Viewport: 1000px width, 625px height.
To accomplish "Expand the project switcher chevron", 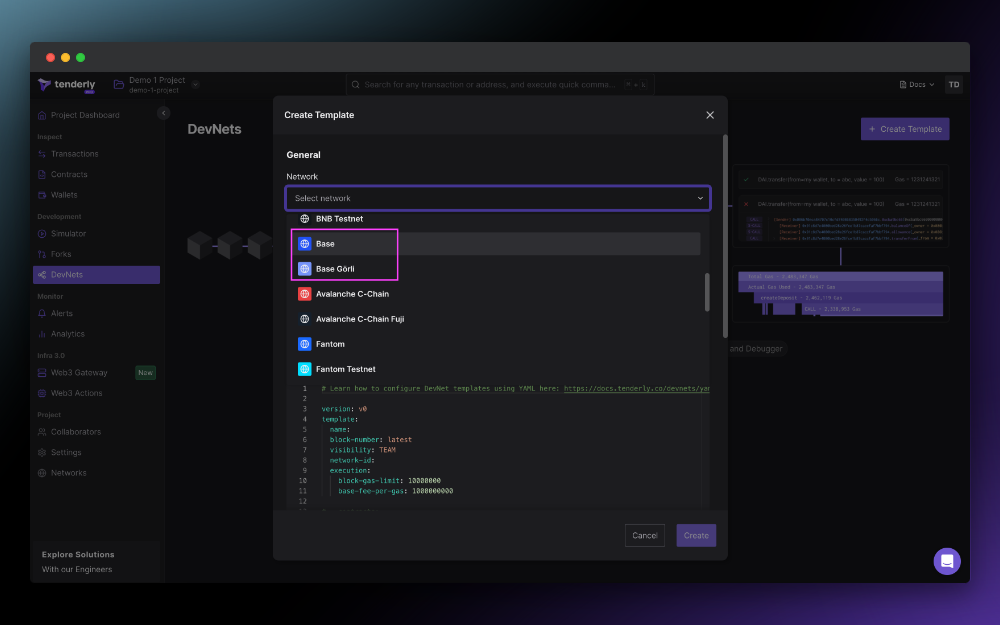I will pos(195,84).
